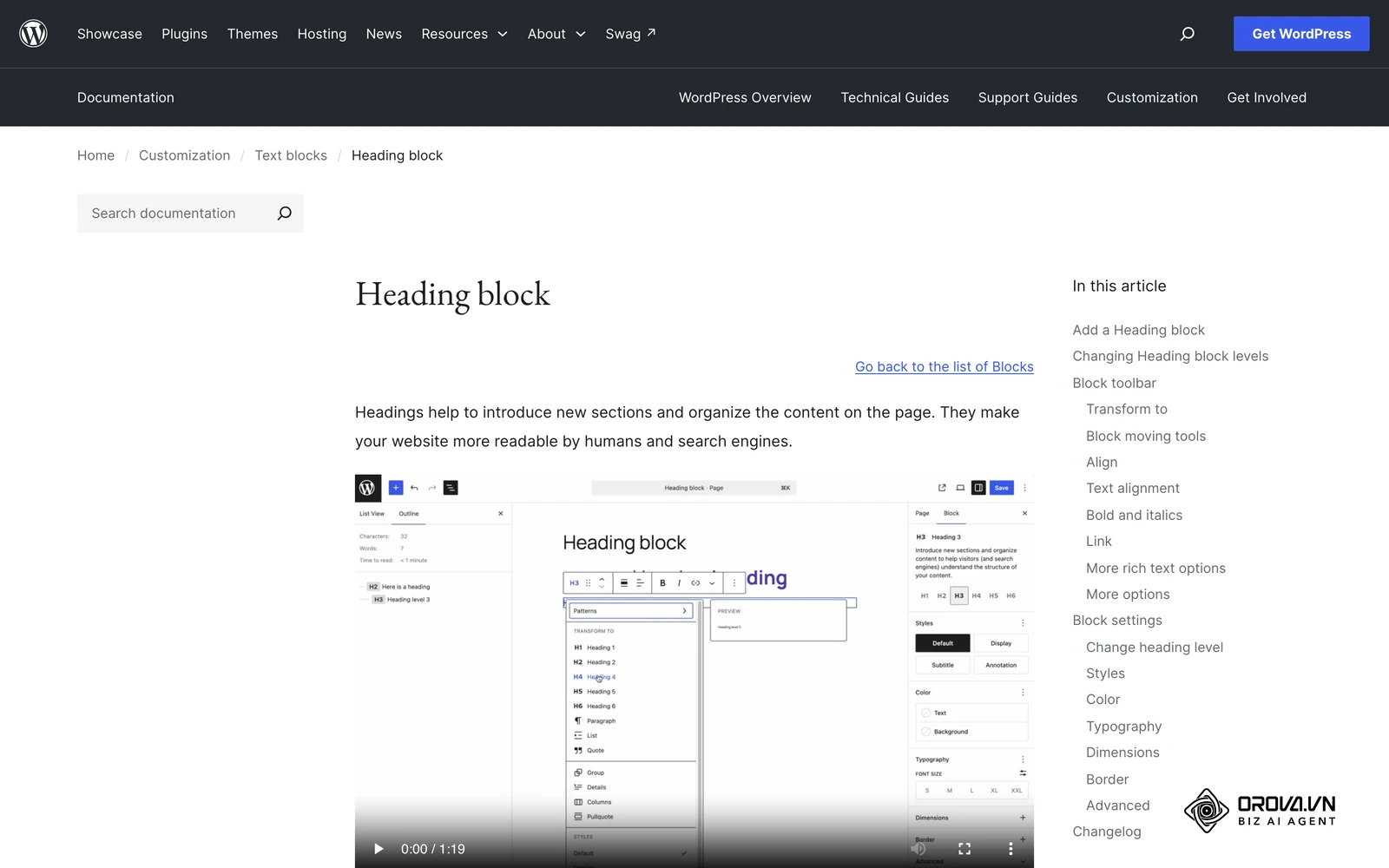Image resolution: width=1389 pixels, height=868 pixels.
Task: Open the Showcase menu item
Action: [109, 34]
